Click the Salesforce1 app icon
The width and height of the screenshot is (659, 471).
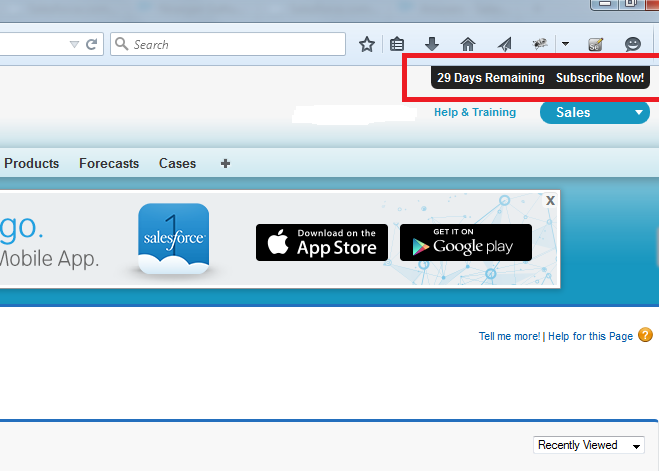point(174,239)
